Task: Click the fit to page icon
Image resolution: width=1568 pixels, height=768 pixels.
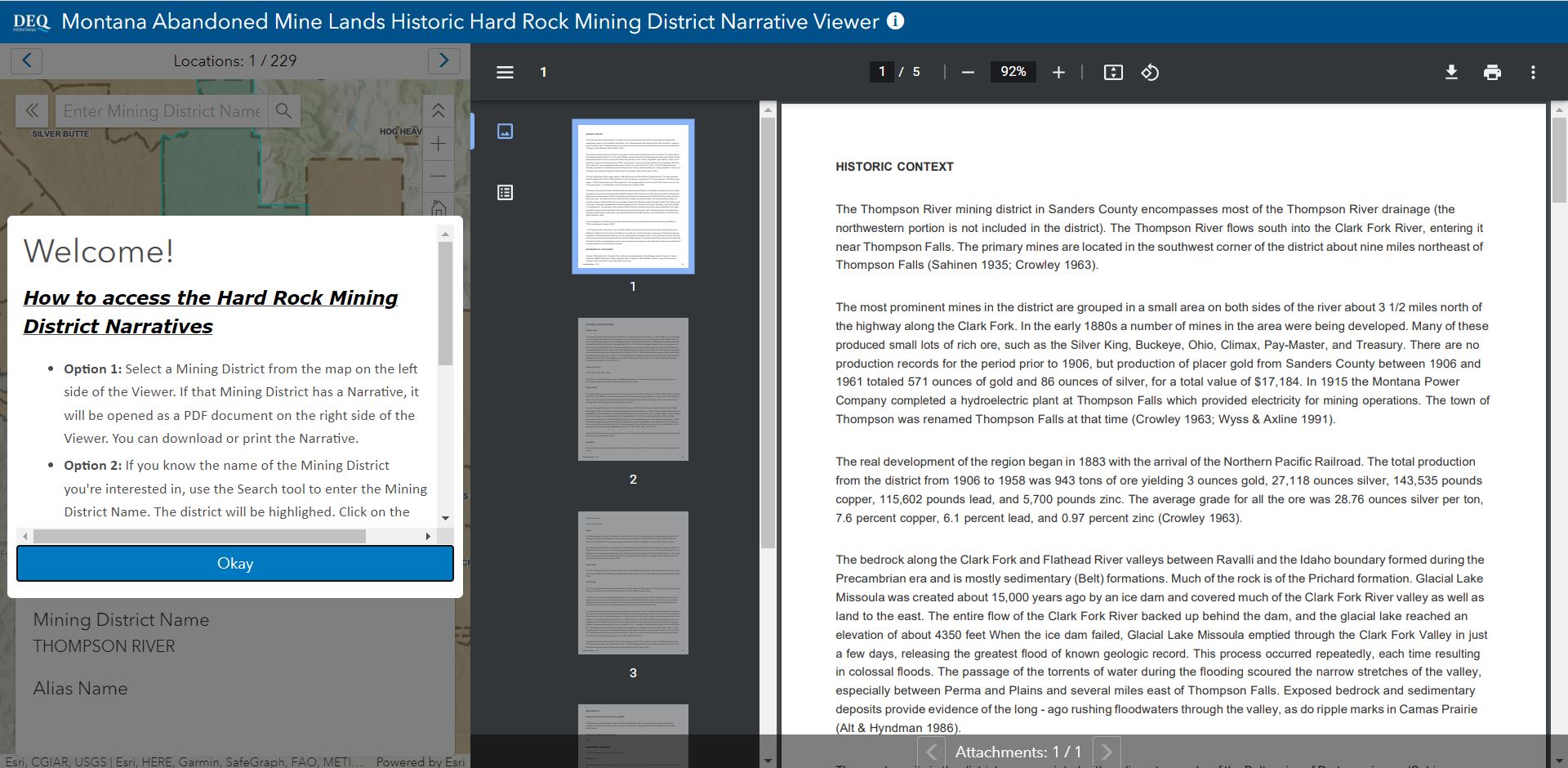Action: click(1113, 72)
